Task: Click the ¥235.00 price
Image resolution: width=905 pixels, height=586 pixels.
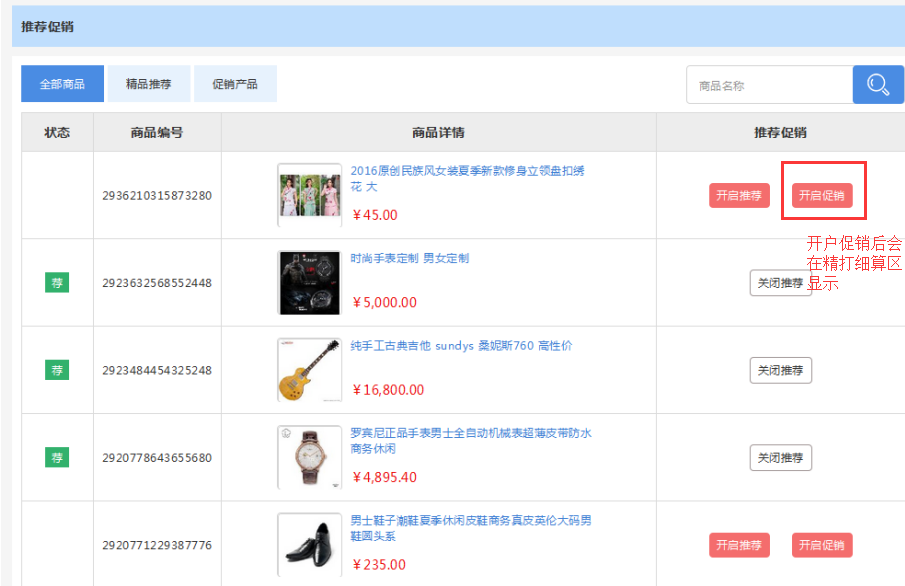Action: pos(379,565)
